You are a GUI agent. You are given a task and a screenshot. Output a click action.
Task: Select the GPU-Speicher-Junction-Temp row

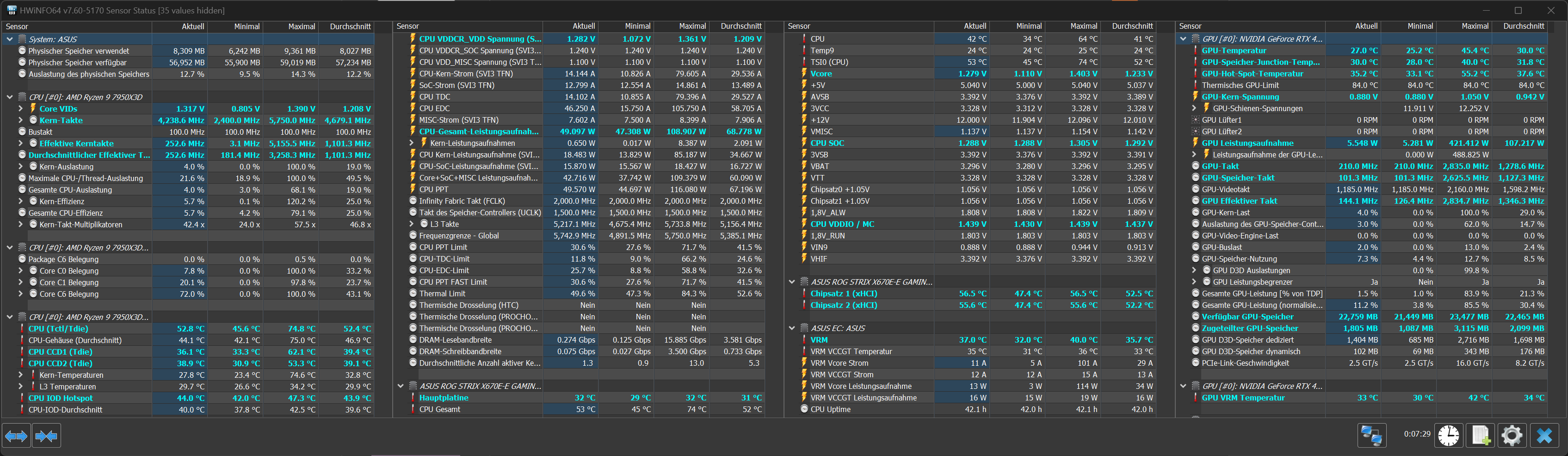tap(1362, 62)
